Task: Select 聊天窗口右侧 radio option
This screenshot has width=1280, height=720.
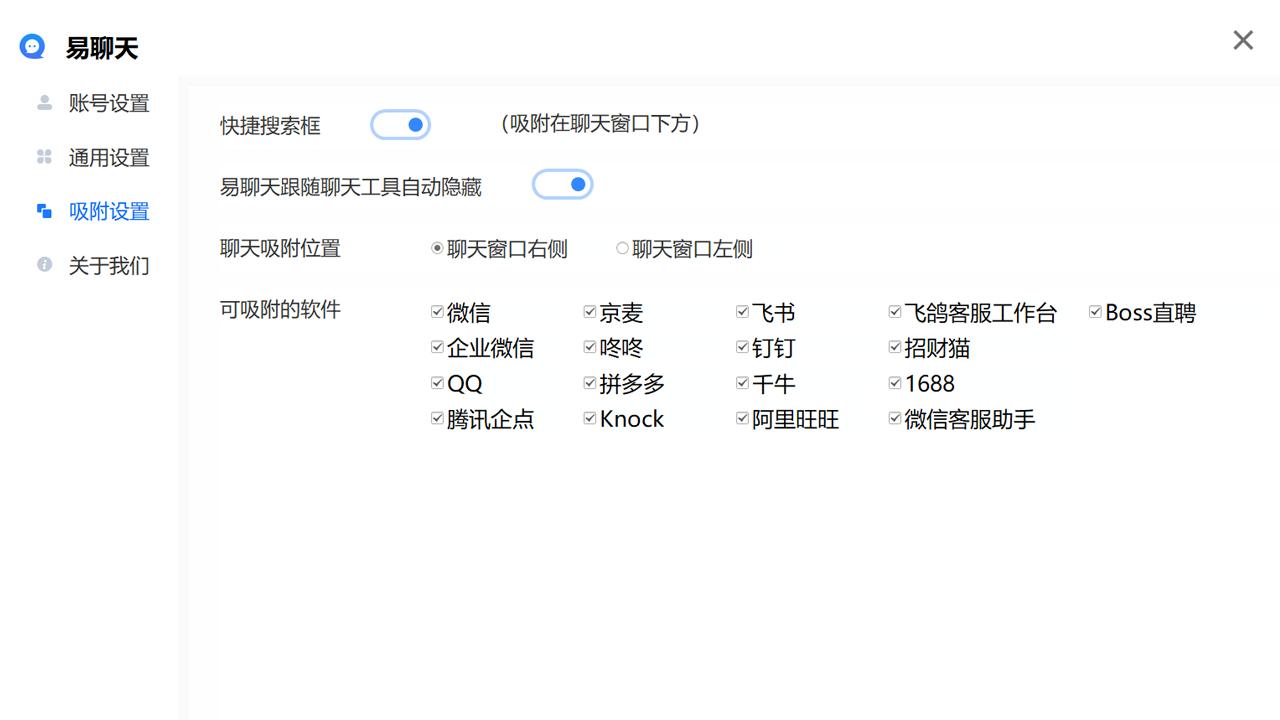Action: tap(437, 249)
